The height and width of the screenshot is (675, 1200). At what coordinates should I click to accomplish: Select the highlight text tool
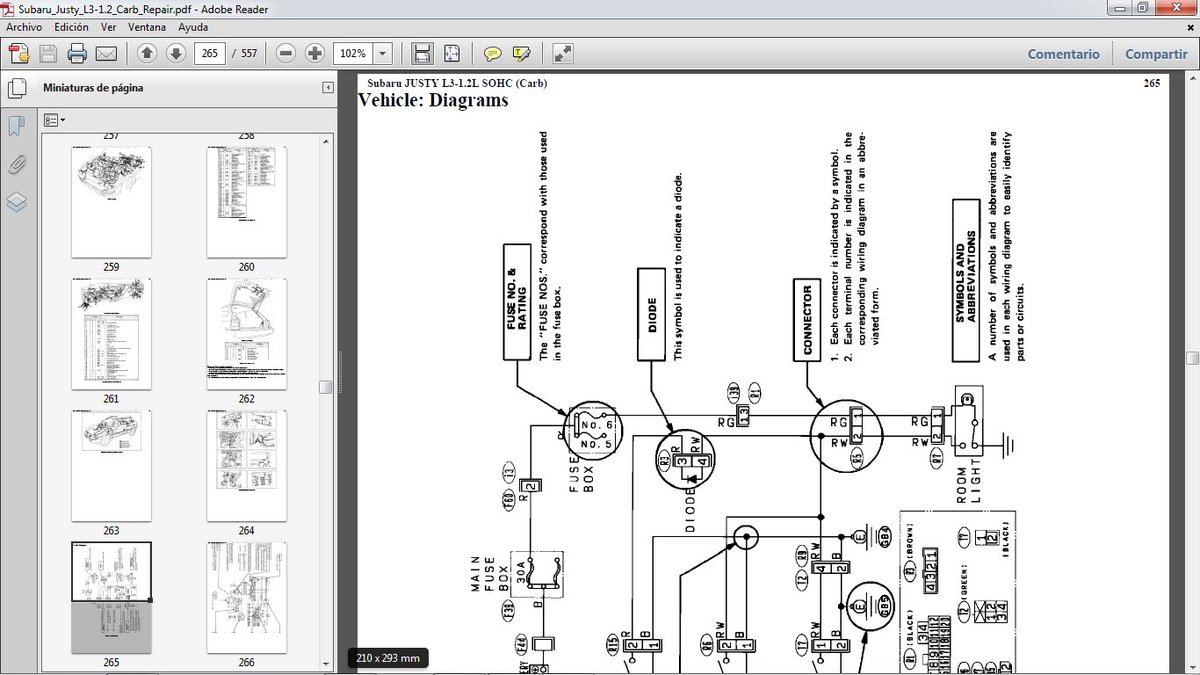(521, 53)
